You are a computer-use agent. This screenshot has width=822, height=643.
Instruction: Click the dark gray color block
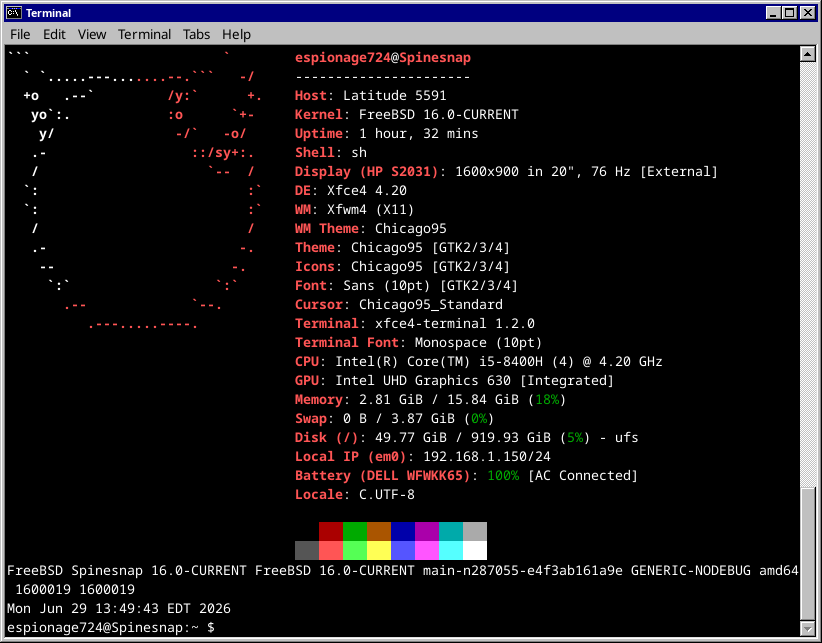(x=307, y=550)
